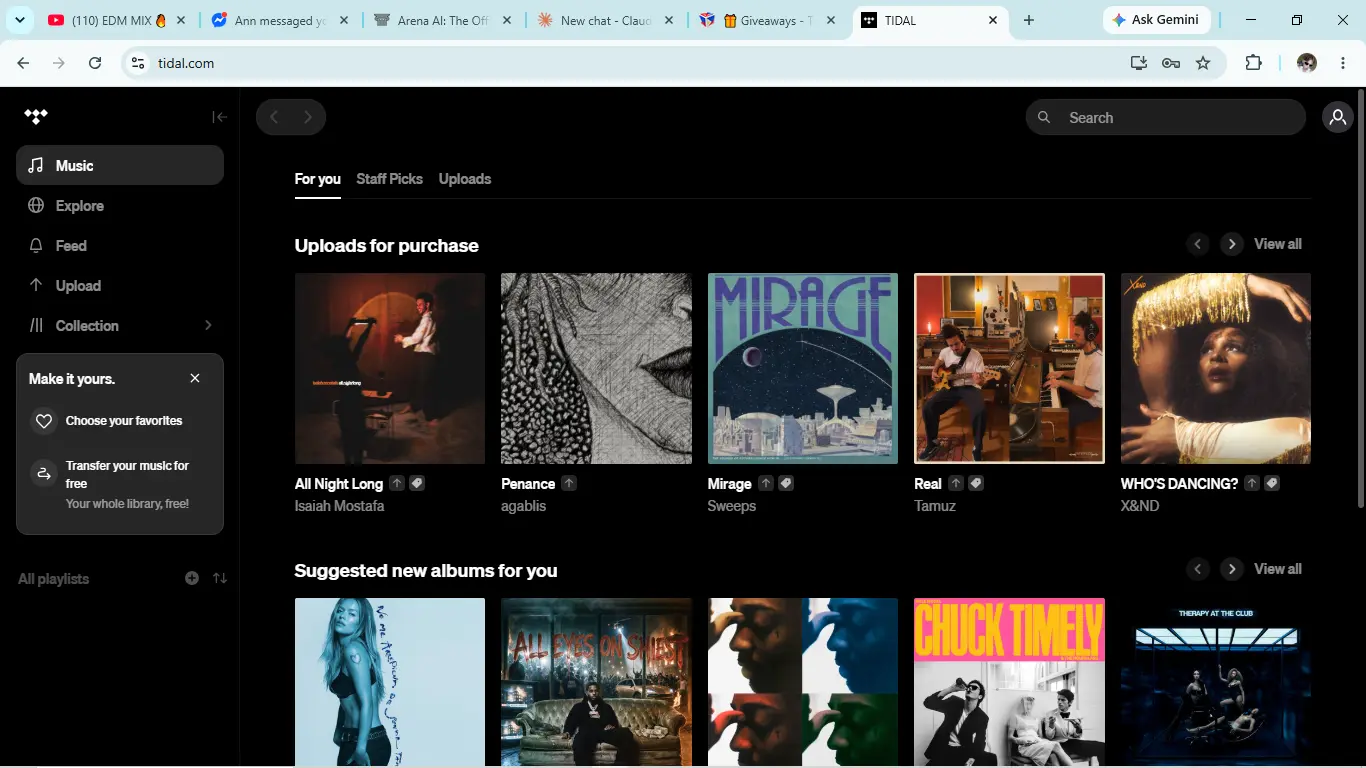Show next Suggested new albums
The height and width of the screenshot is (768, 1366).
tap(1232, 569)
